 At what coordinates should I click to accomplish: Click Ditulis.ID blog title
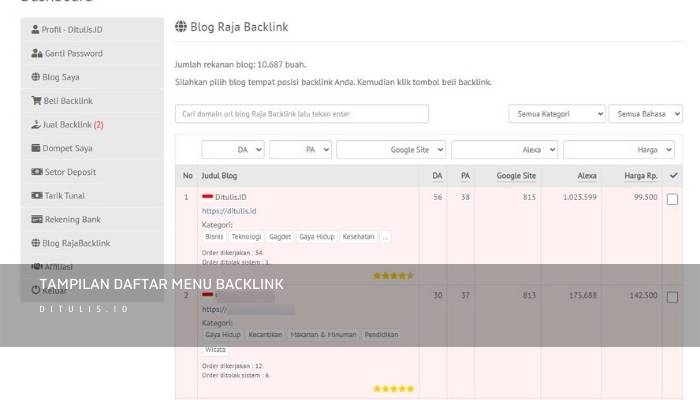coord(230,197)
